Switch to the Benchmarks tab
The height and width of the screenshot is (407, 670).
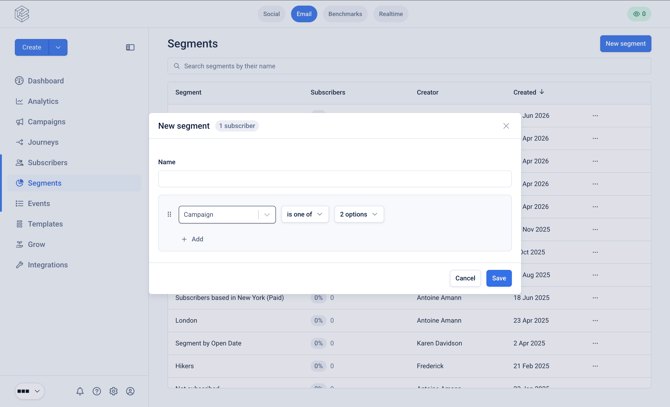click(x=345, y=14)
